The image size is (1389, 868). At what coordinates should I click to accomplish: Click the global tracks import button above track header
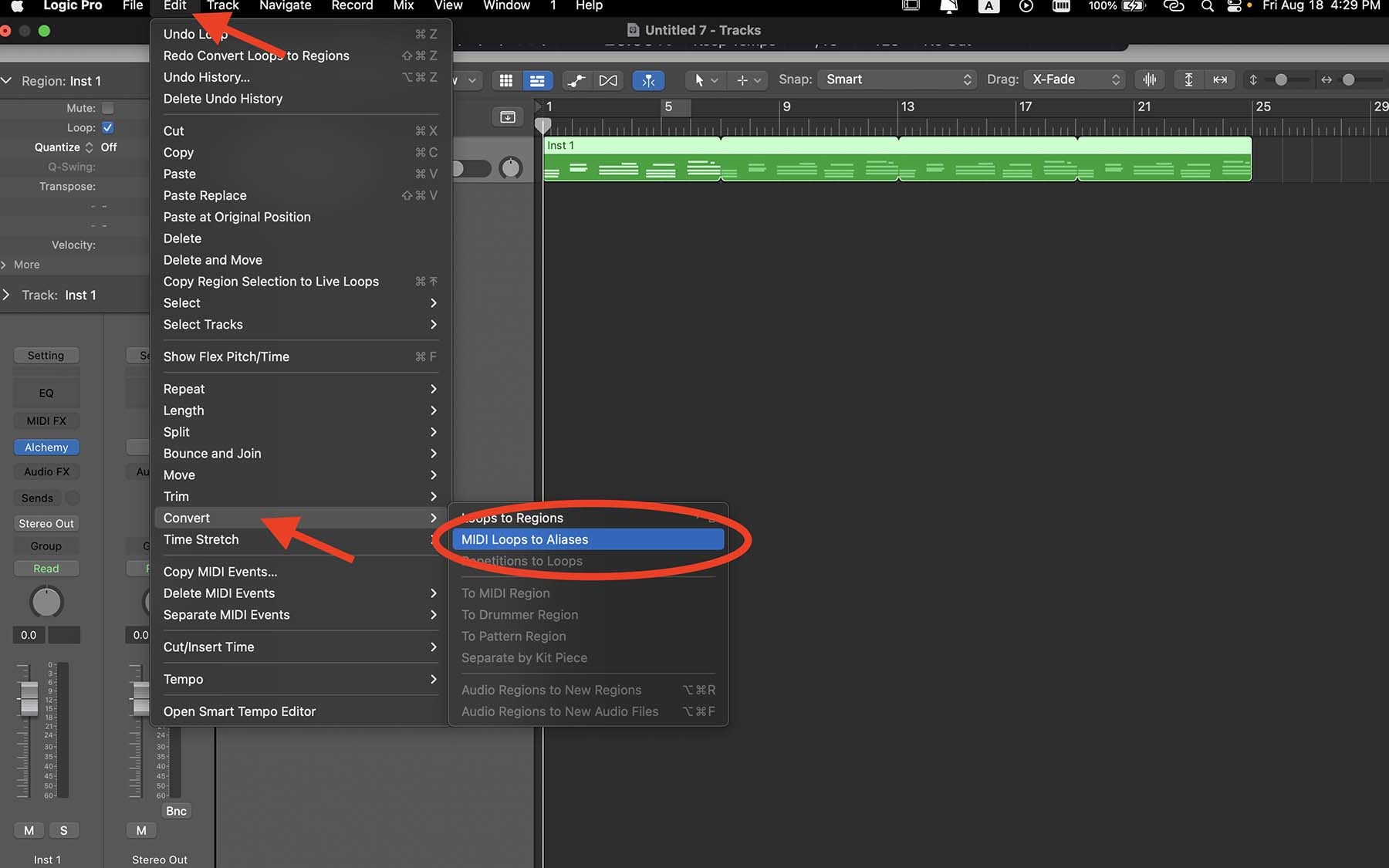point(507,117)
